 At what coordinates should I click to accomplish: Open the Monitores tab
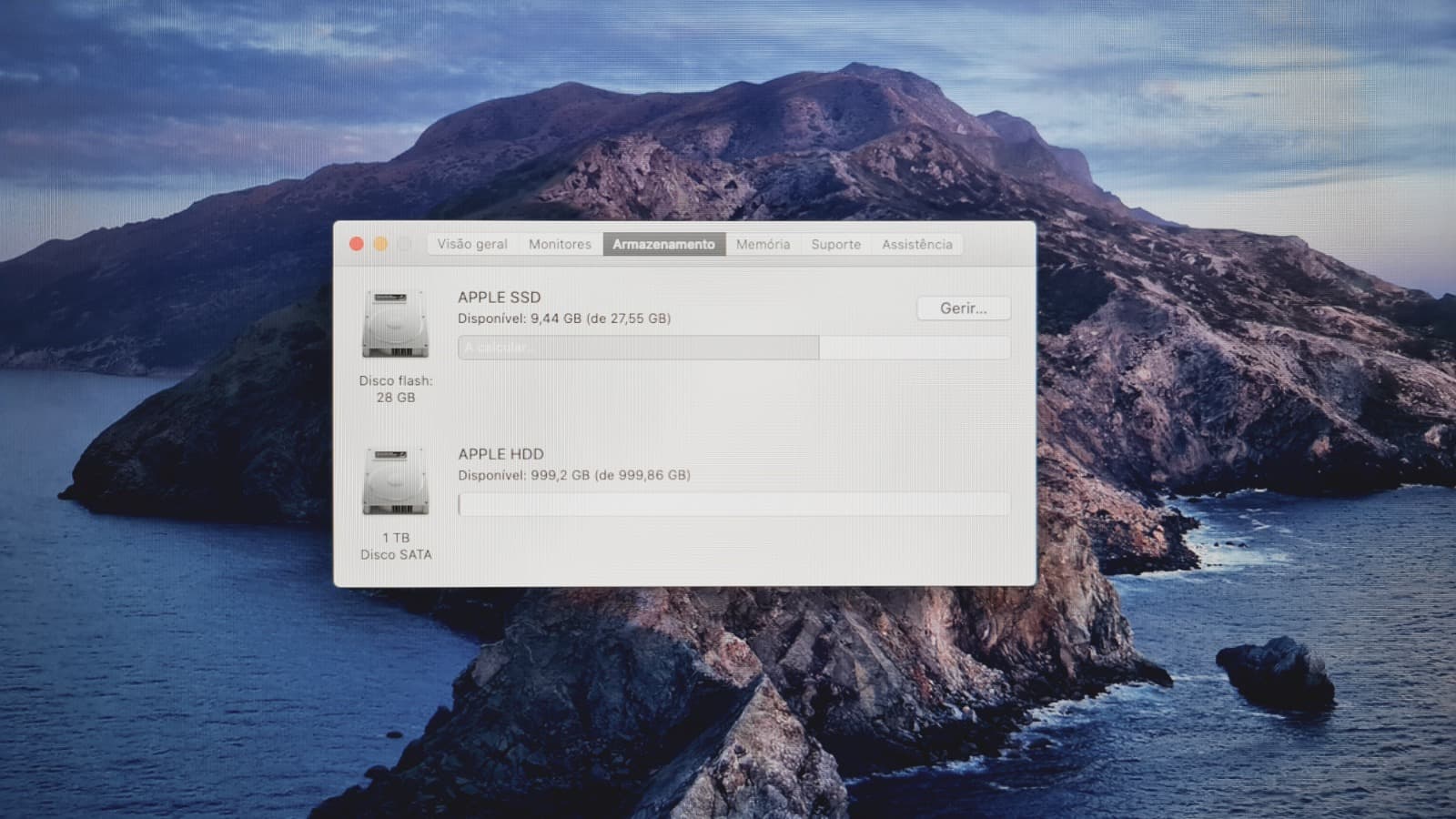(x=560, y=244)
